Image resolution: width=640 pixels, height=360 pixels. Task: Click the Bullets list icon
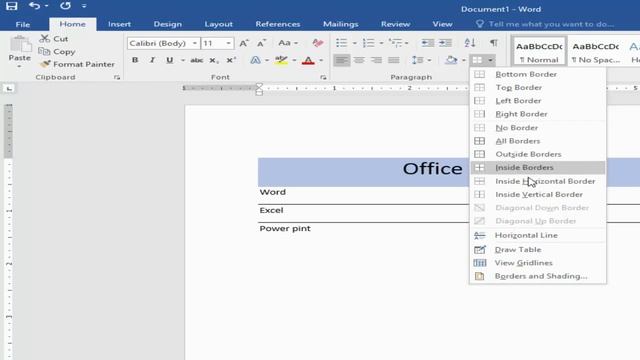342,43
